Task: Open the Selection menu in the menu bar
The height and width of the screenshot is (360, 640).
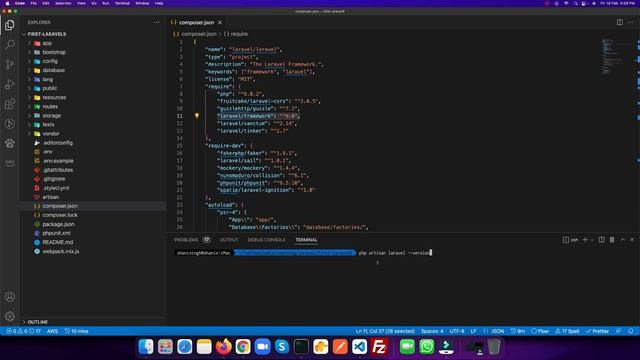Action: click(63, 3)
